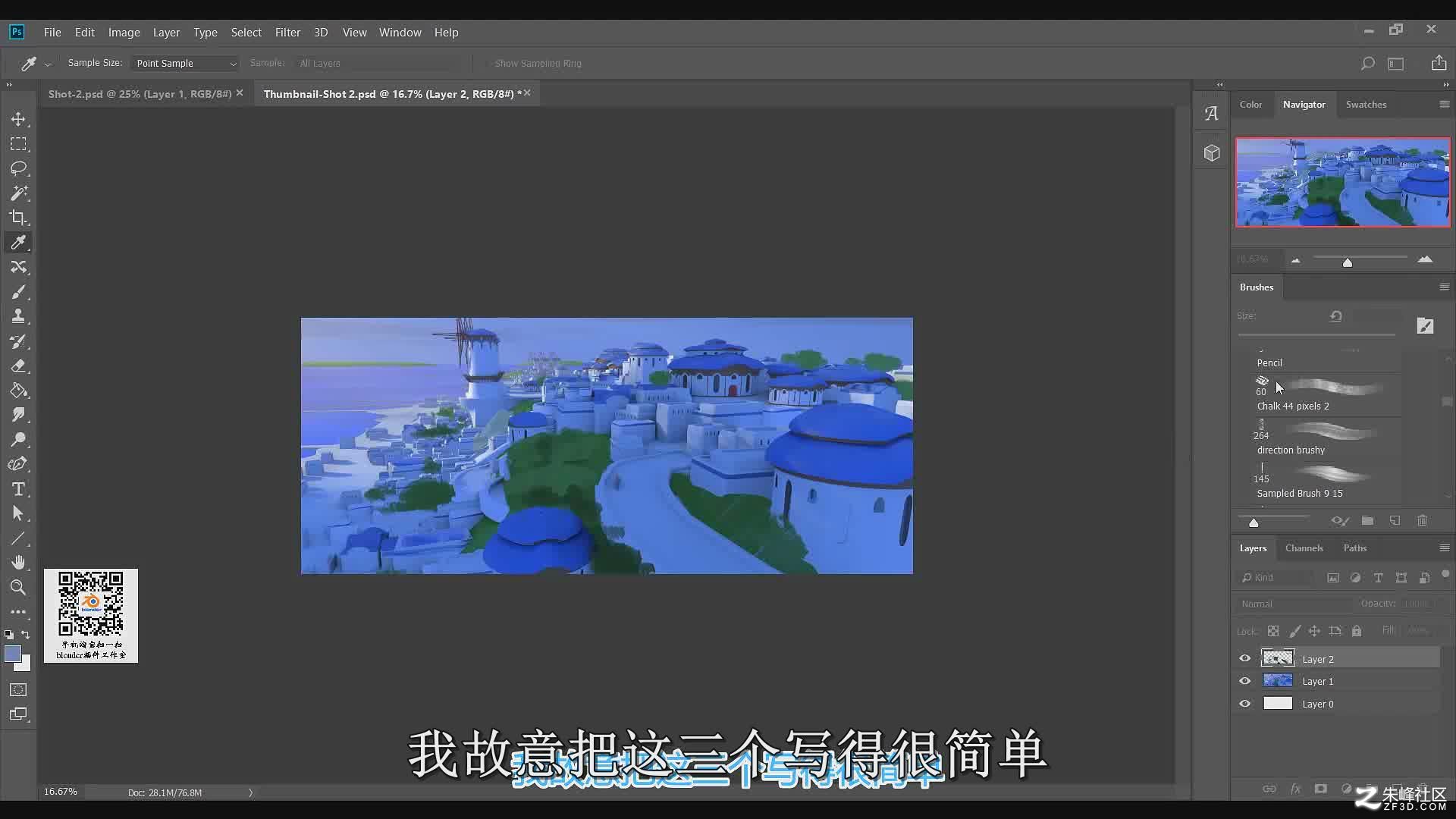Select the Zoom tool
This screenshot has width=1456, height=819.
pyautogui.click(x=18, y=588)
